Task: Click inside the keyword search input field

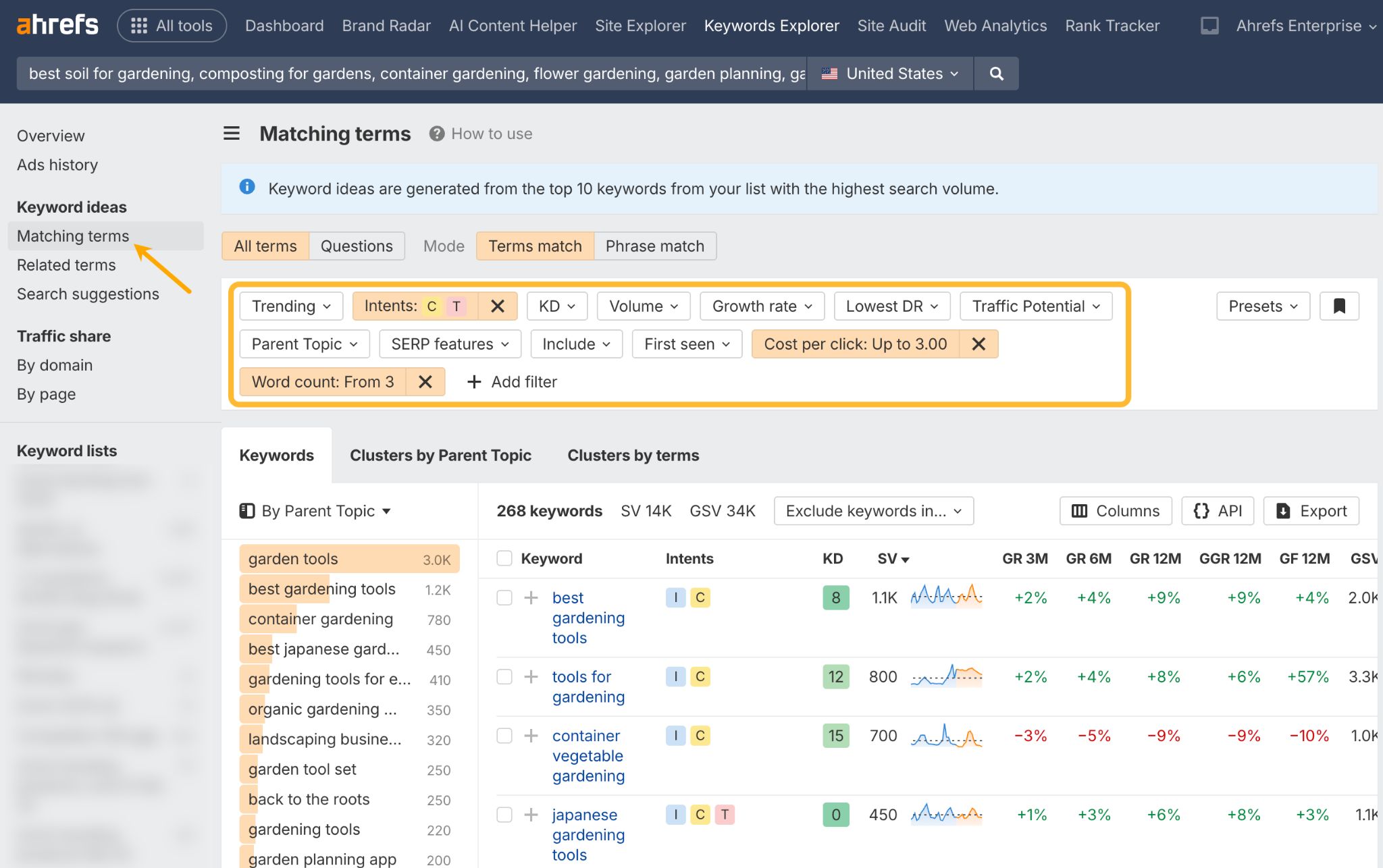Action: coord(405,73)
